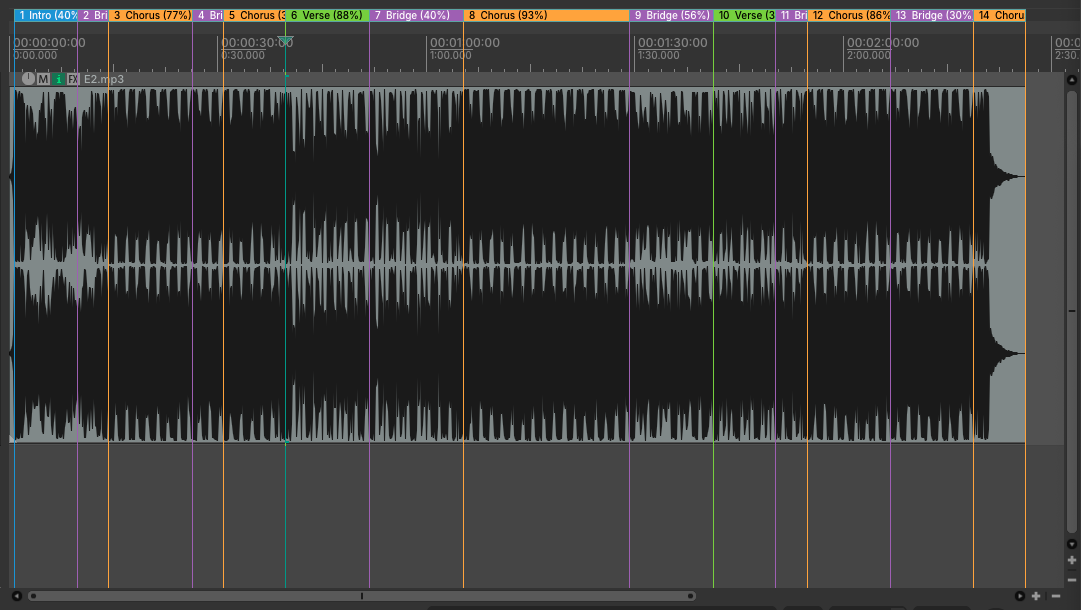
Task: Click the ruler at 00:02:00:00 mark
Action: pos(882,43)
